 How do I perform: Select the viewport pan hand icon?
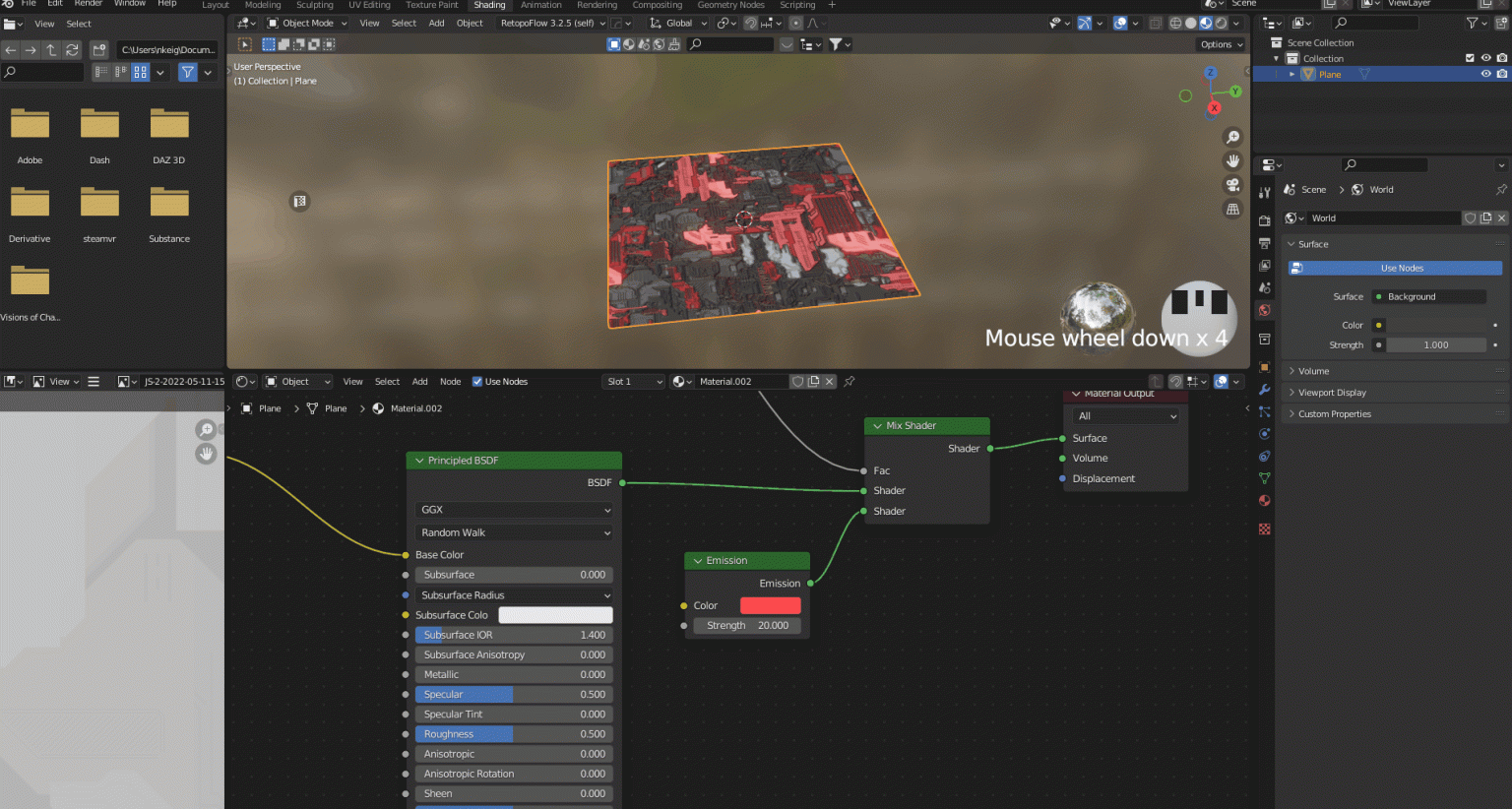1232,160
